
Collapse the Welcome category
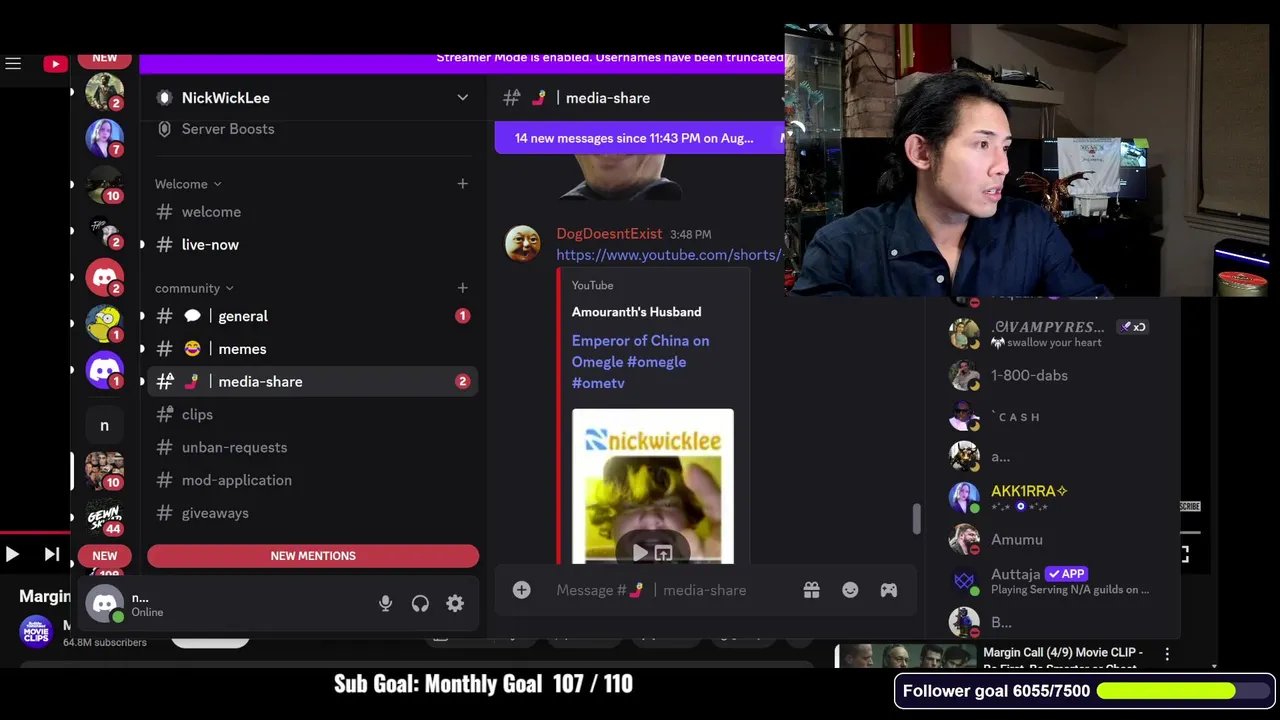[x=188, y=184]
